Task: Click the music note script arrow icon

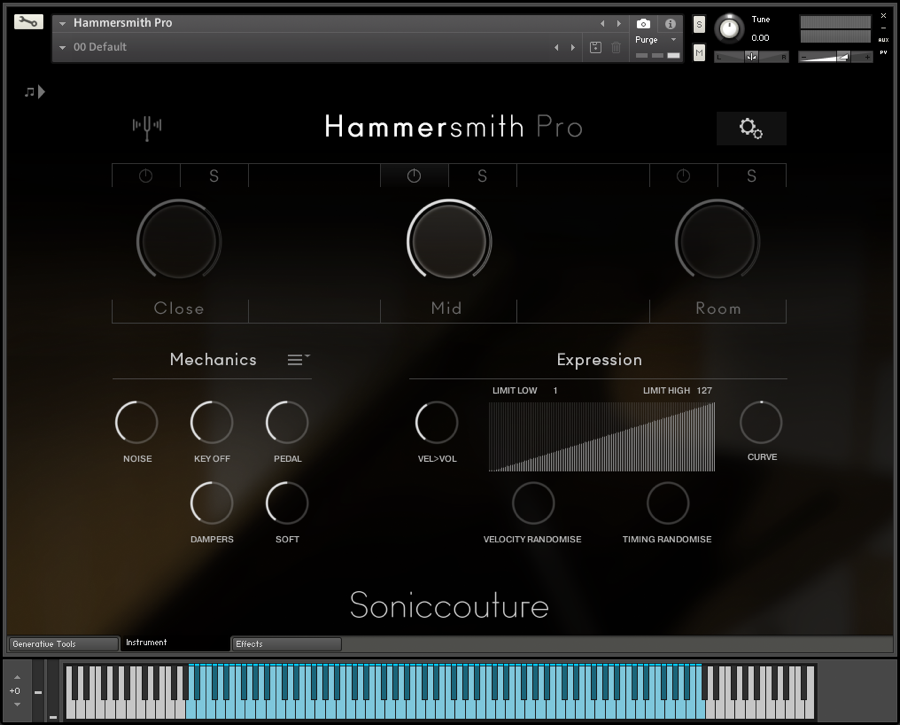Action: tap(34, 92)
